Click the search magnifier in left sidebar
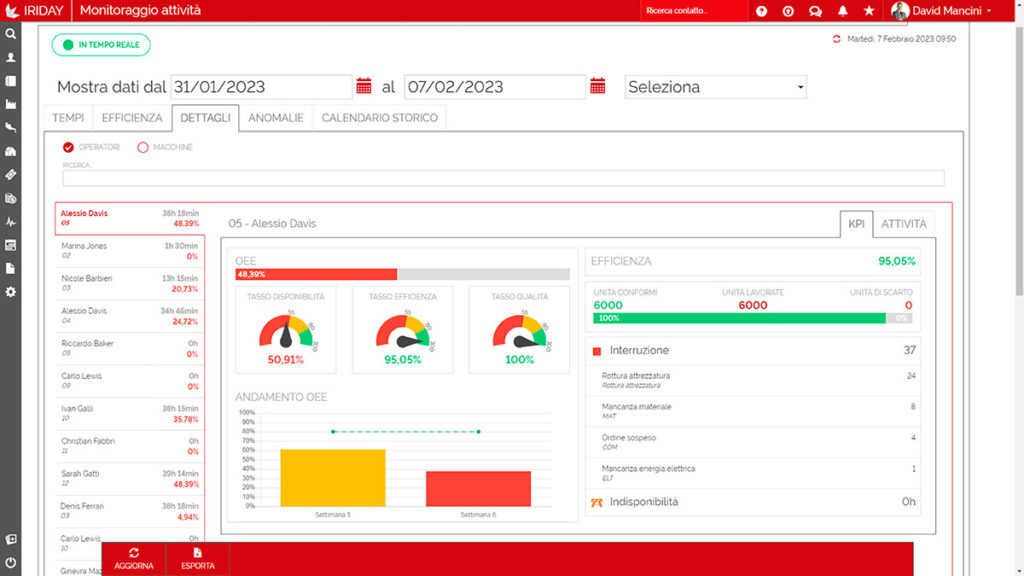 11,34
